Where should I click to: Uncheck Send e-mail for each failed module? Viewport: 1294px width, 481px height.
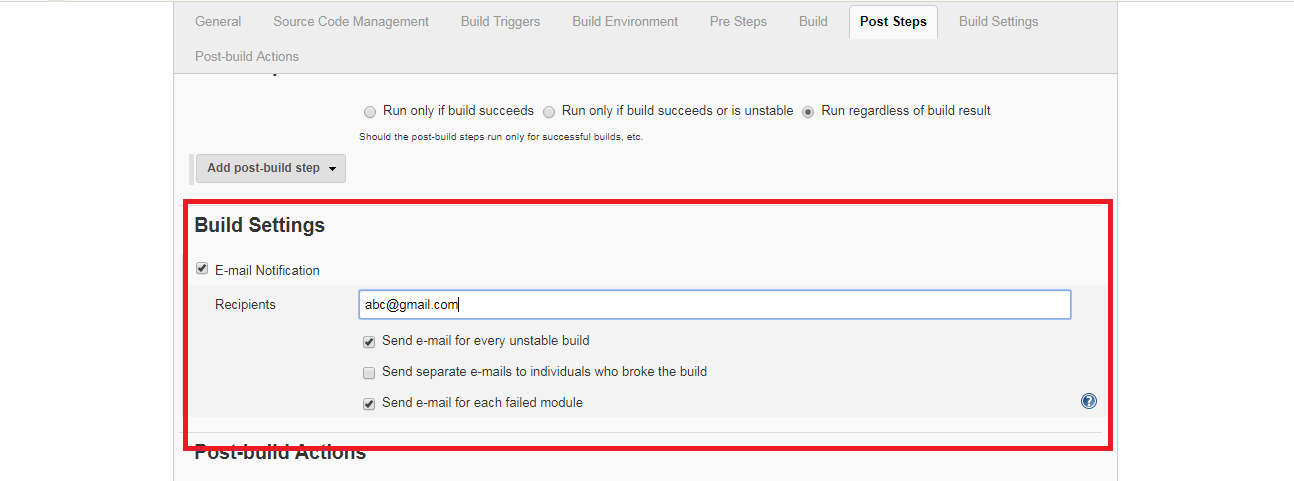point(369,403)
